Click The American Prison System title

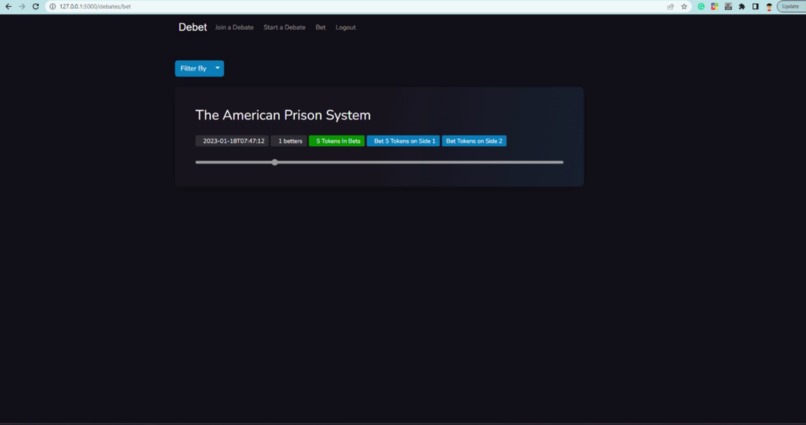tap(283, 115)
